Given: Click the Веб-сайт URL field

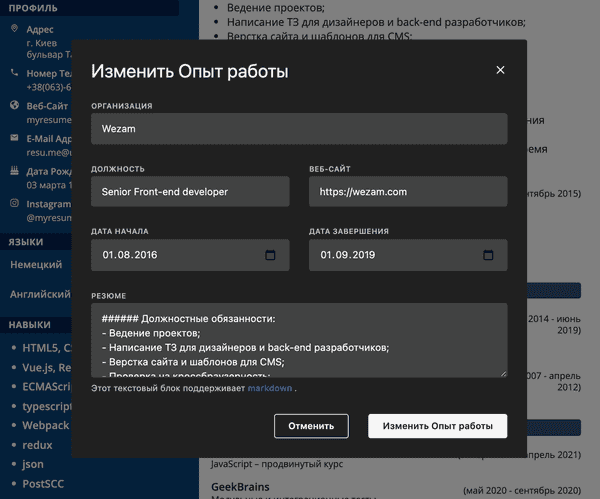Looking at the screenshot, I should pos(408,191).
